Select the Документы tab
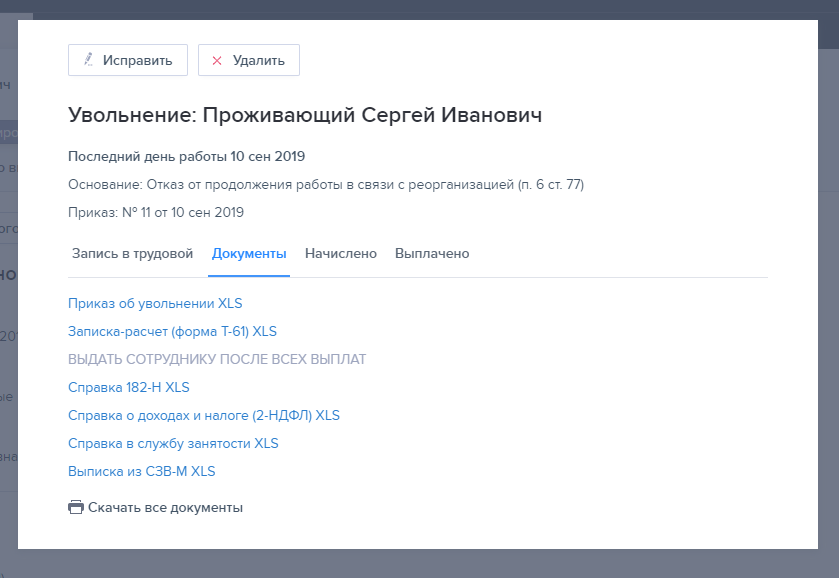 (x=249, y=254)
